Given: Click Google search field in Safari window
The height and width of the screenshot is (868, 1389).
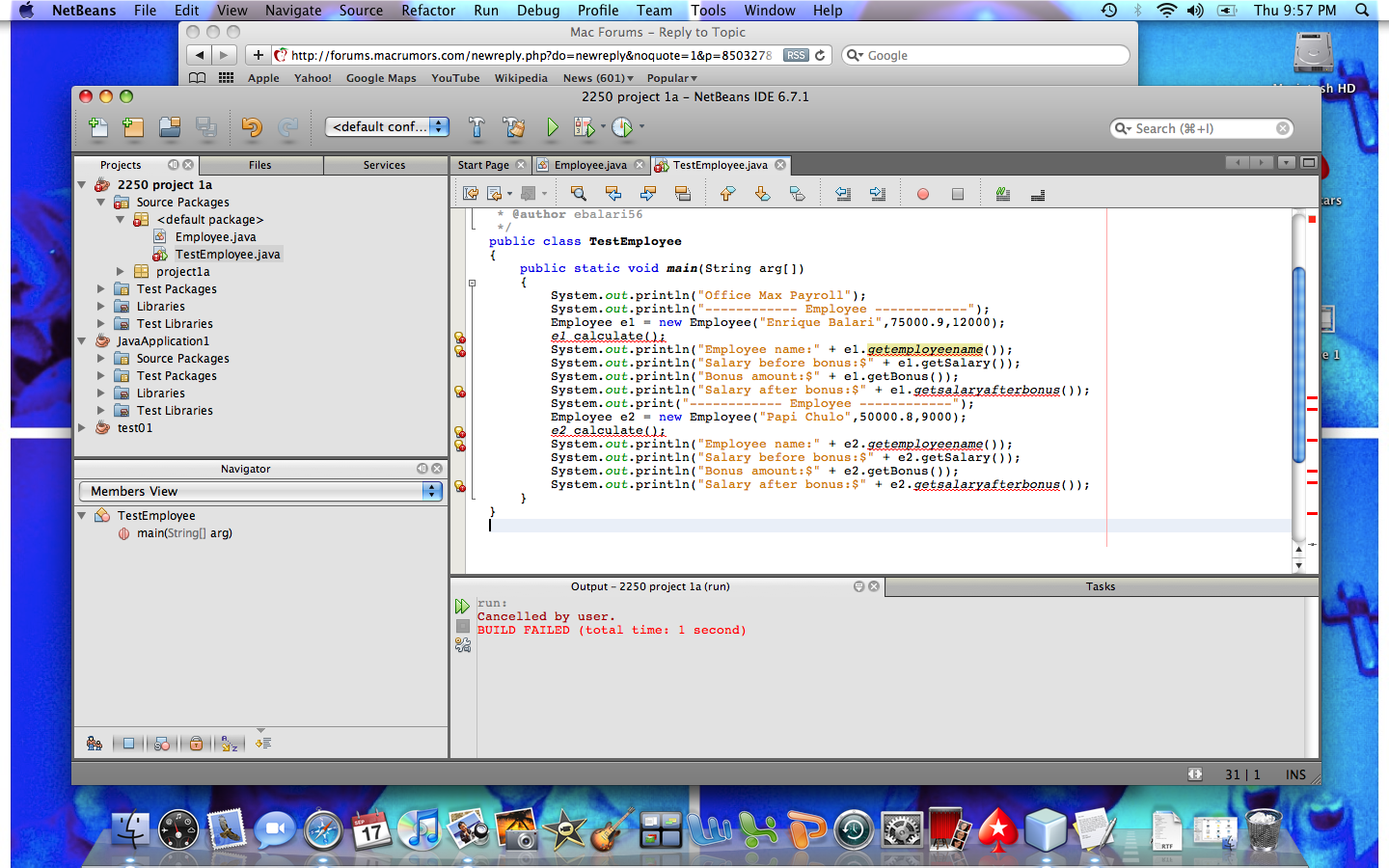Looking at the screenshot, I should point(985,55).
